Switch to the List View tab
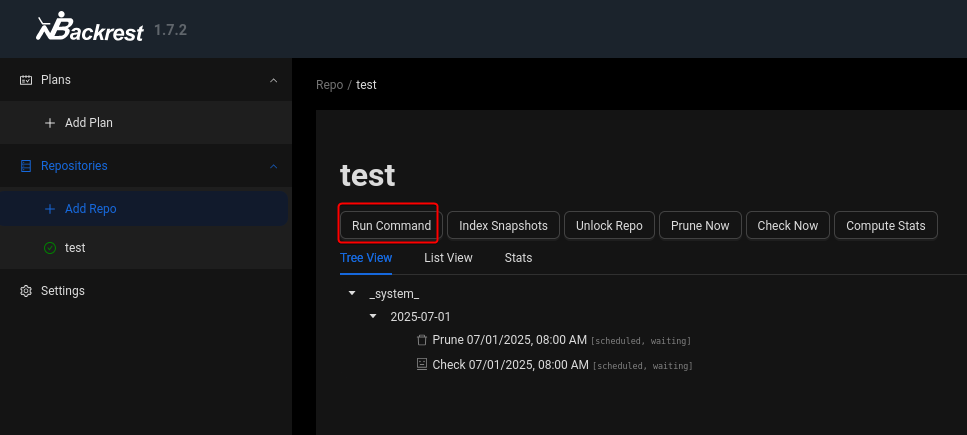The image size is (967, 435). (x=448, y=258)
